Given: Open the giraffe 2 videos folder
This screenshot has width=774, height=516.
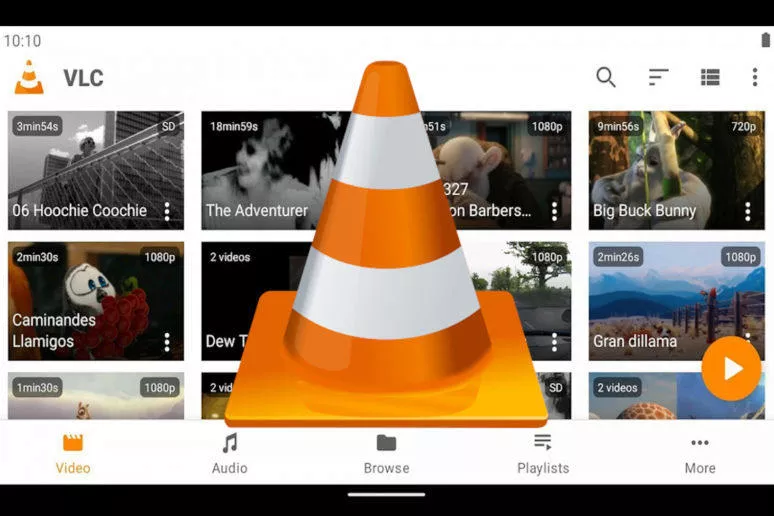Looking at the screenshot, I should [x=677, y=396].
